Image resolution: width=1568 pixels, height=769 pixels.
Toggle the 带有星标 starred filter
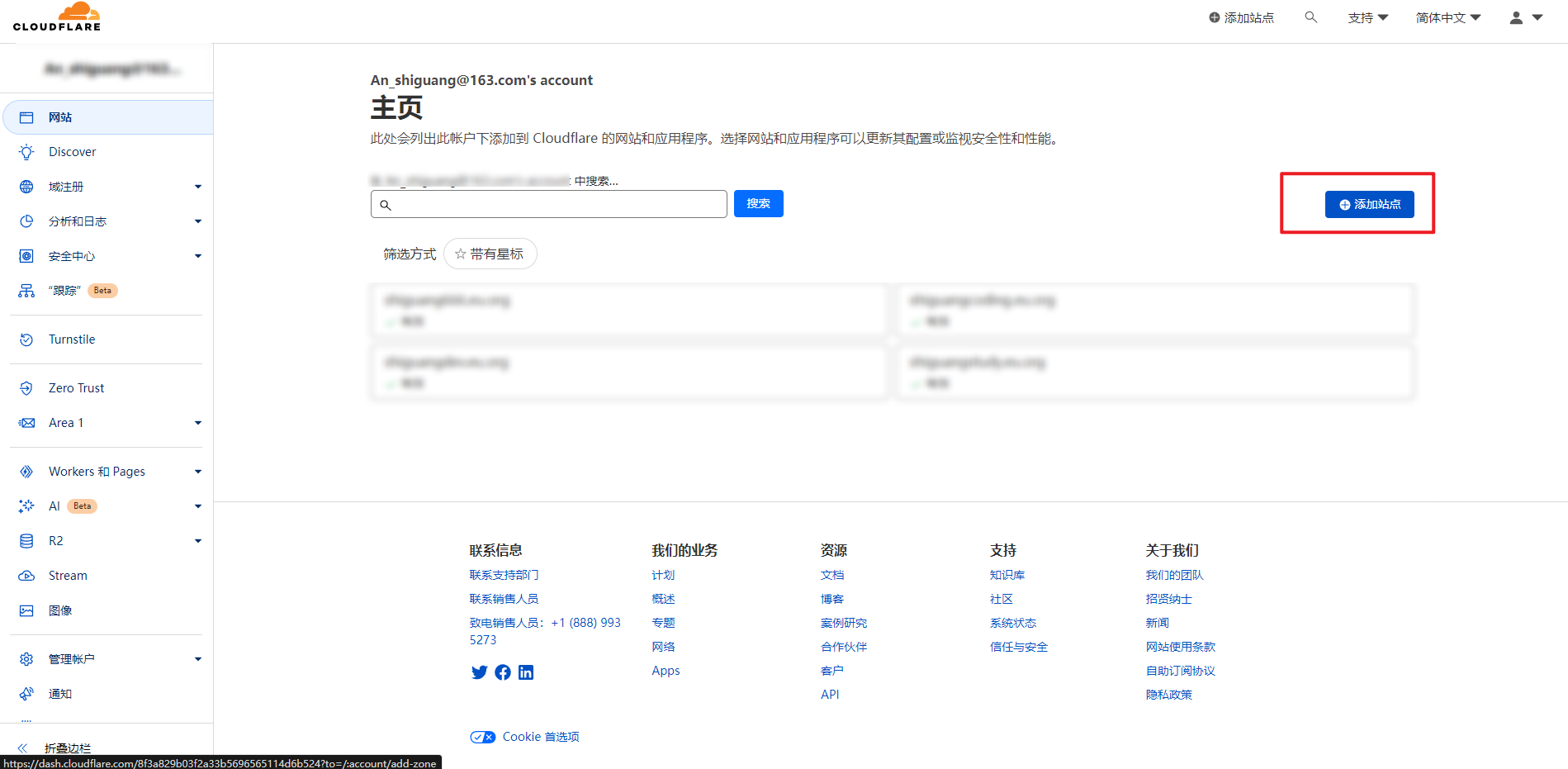[x=490, y=254]
